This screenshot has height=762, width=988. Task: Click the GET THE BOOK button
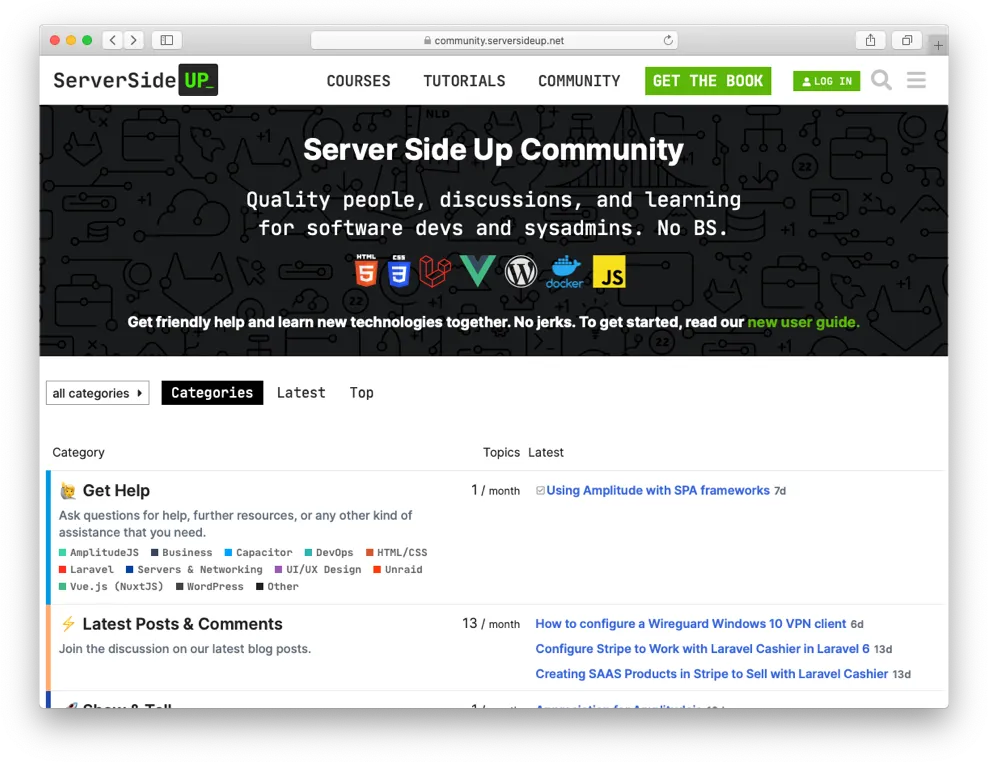(708, 81)
